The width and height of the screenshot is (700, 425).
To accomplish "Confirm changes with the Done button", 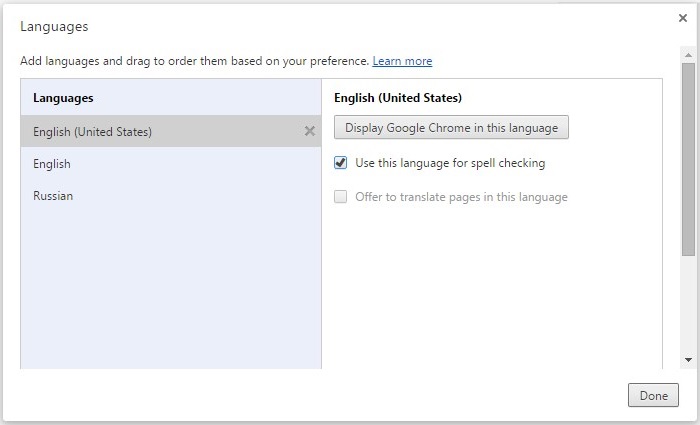I will click(653, 395).
